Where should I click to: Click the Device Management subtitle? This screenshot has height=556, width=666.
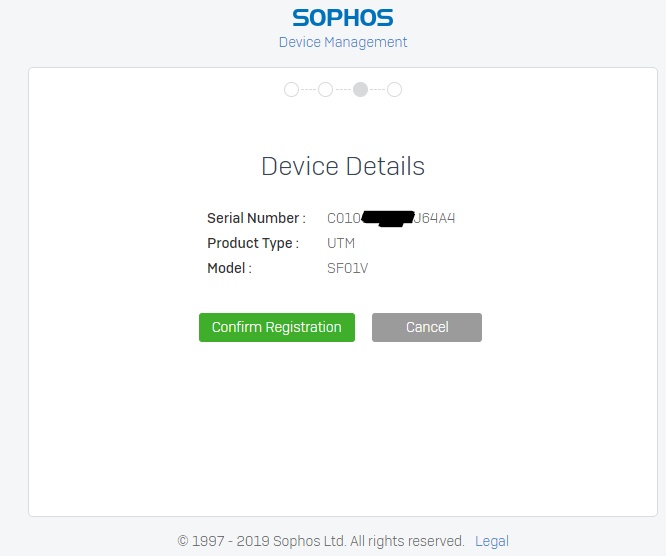point(342,42)
